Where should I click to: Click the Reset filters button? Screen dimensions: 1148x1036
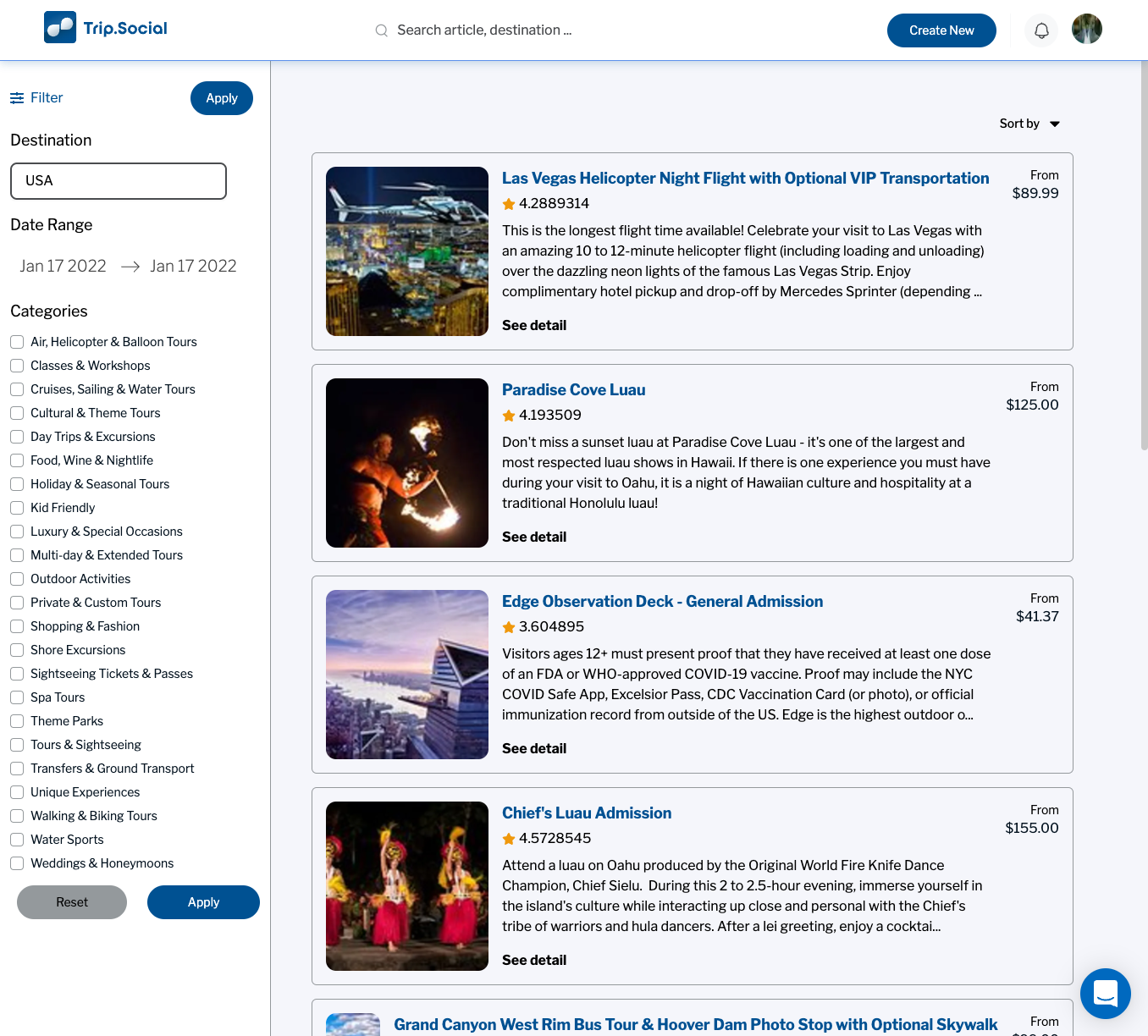coord(72,902)
